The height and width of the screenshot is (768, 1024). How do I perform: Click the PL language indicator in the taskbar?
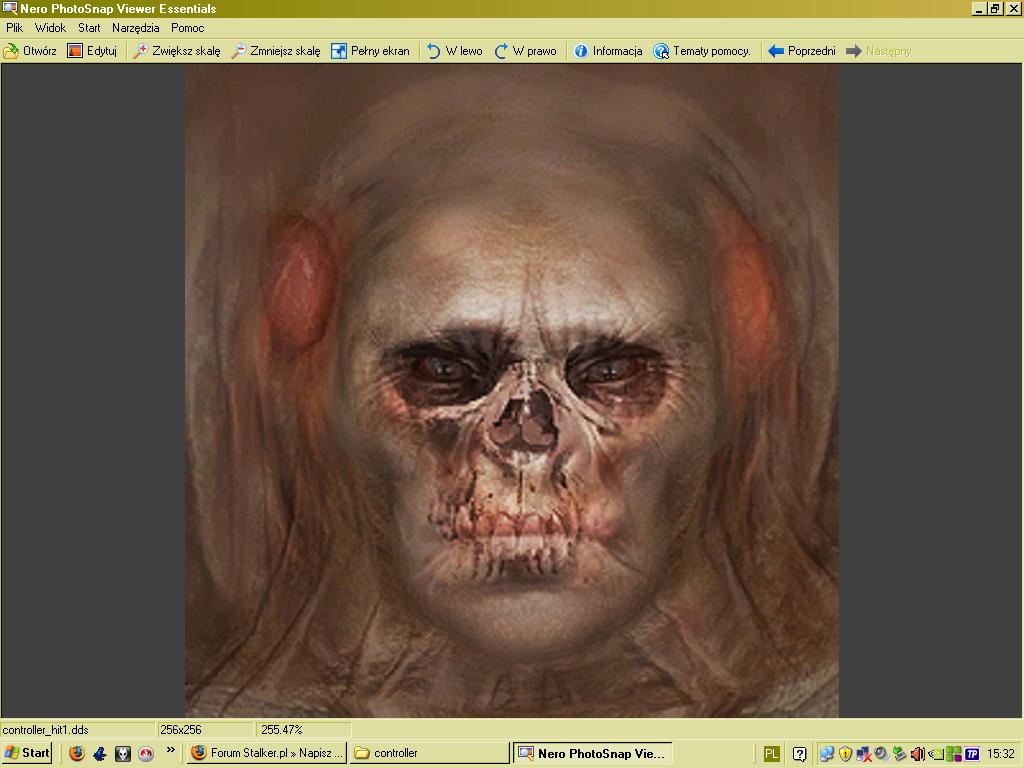click(772, 754)
